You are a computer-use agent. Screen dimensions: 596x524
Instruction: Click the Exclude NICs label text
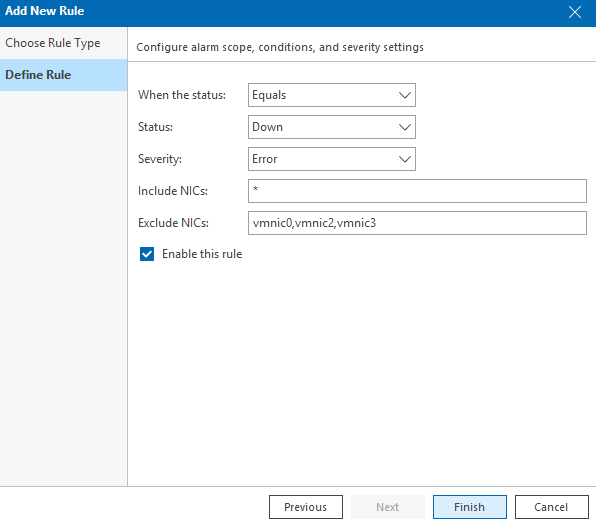click(x=173, y=223)
